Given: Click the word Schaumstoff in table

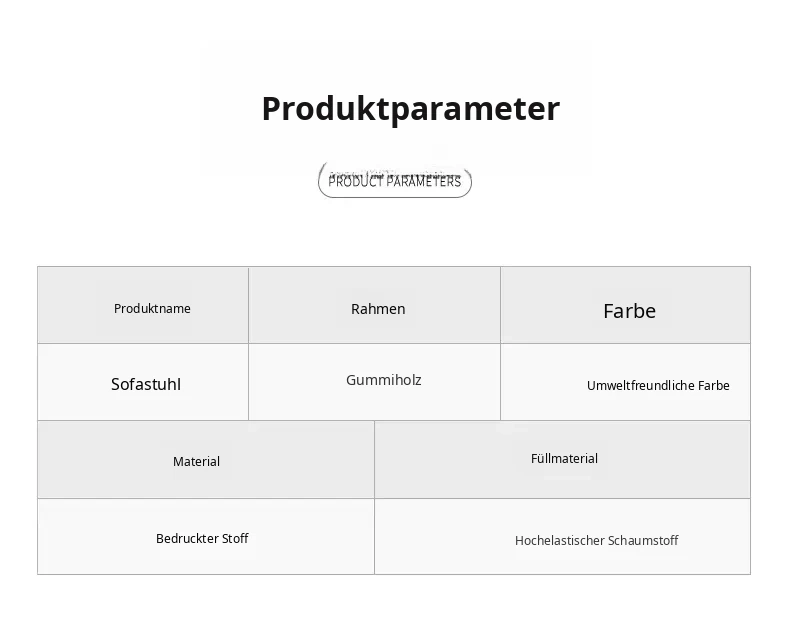Looking at the screenshot, I should click(x=643, y=541).
